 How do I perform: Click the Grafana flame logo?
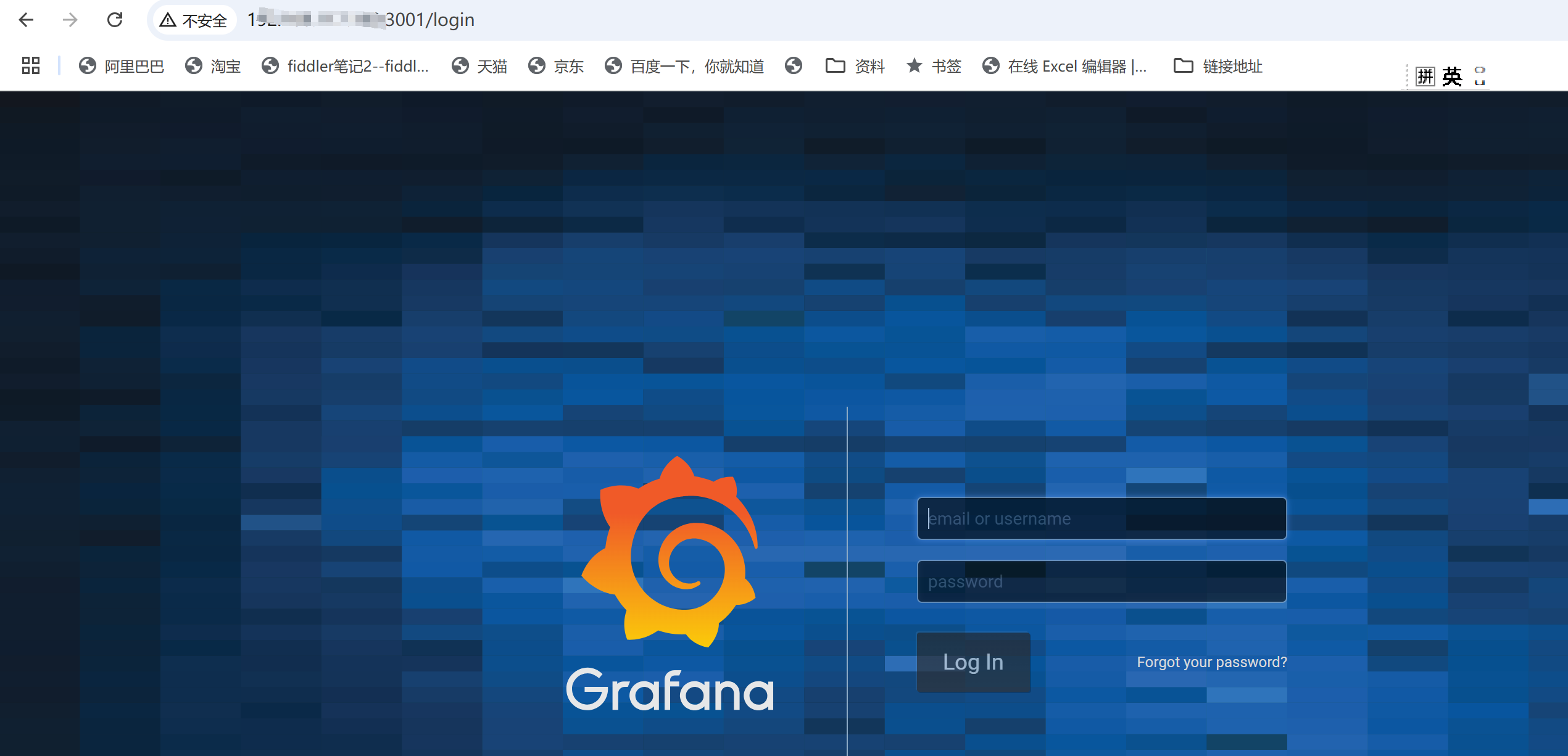tap(671, 551)
